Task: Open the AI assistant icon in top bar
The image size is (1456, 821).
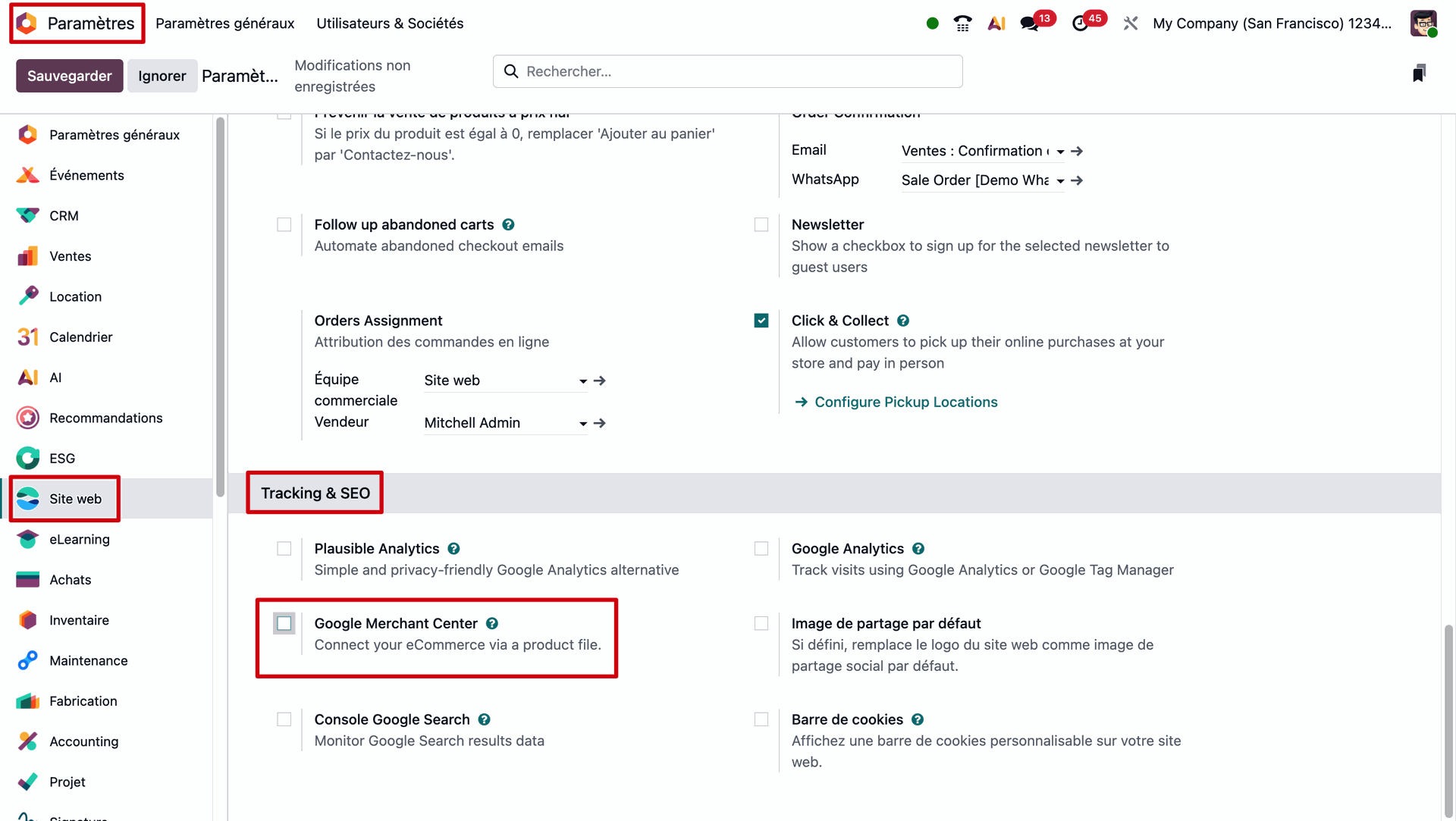Action: [x=996, y=24]
